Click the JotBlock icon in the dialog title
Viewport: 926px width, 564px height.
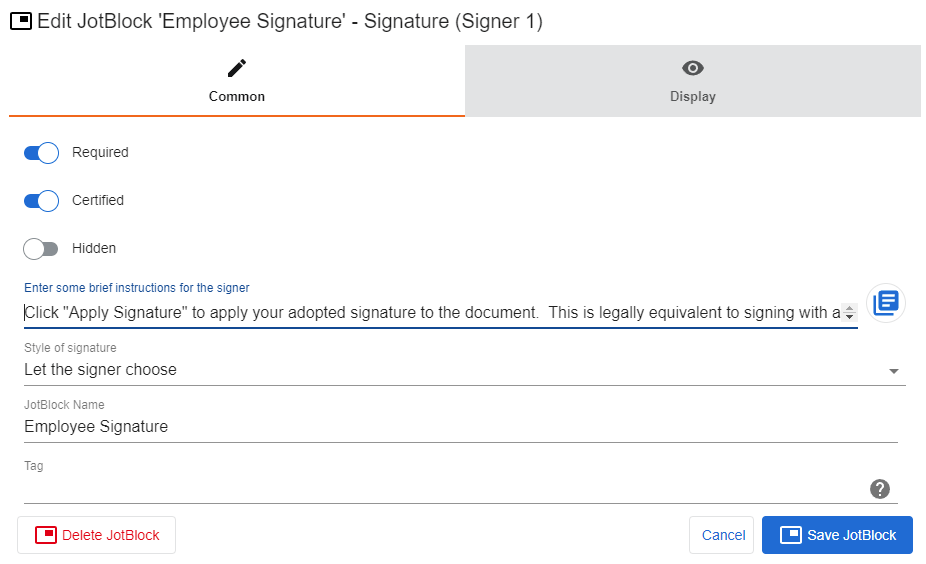[20, 22]
